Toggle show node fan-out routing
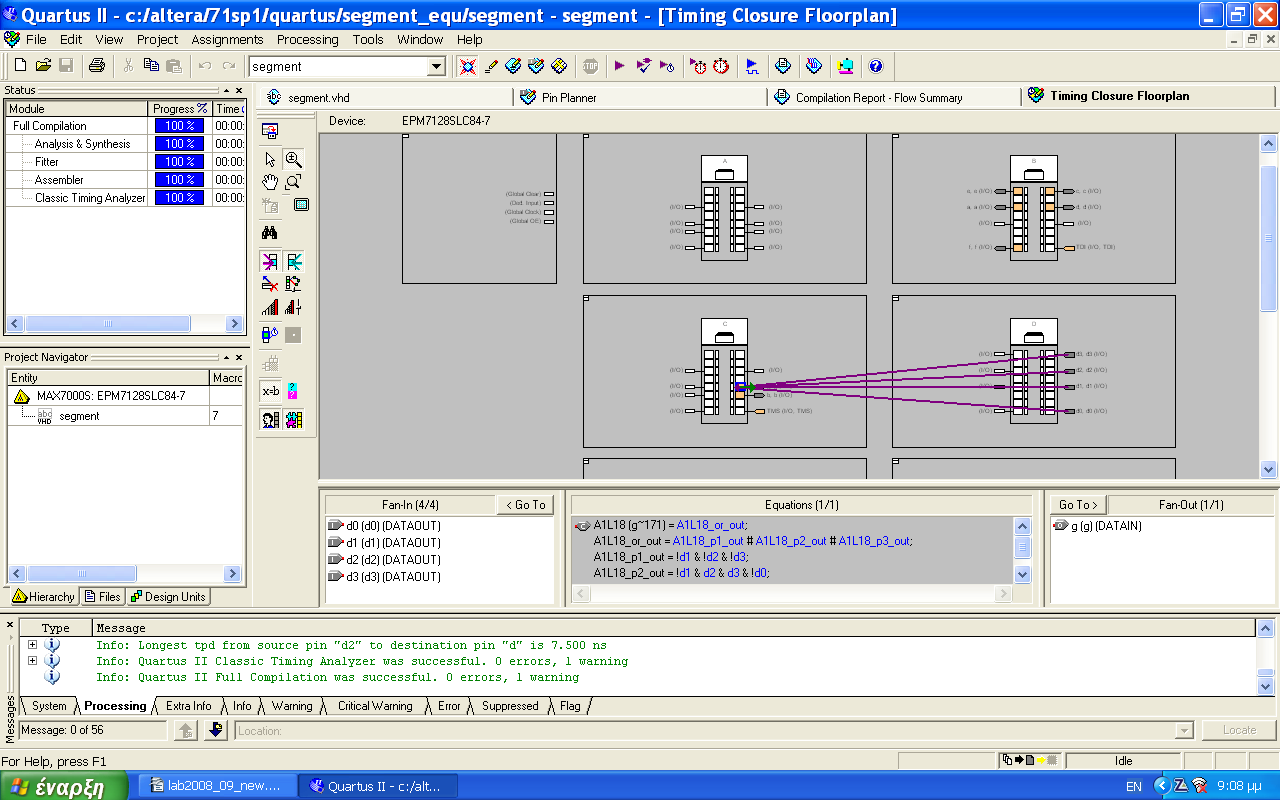This screenshot has width=1280, height=800. click(293, 261)
